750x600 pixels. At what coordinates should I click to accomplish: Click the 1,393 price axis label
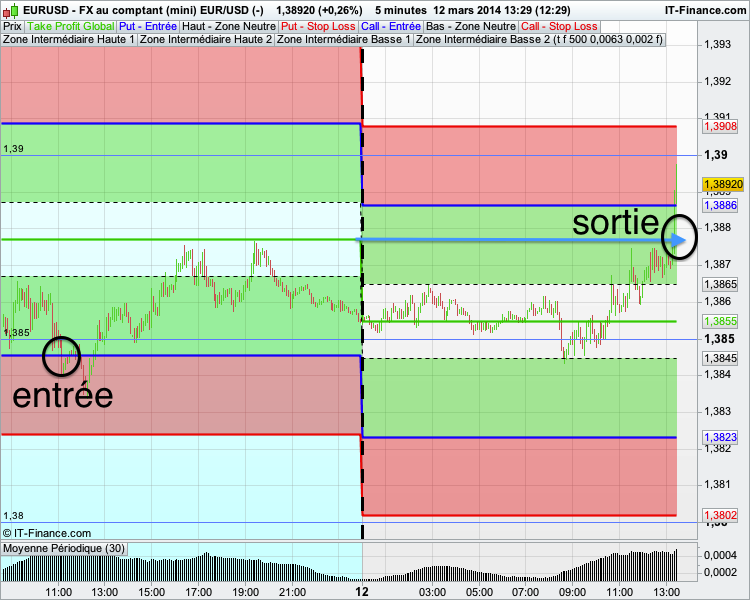click(x=717, y=44)
